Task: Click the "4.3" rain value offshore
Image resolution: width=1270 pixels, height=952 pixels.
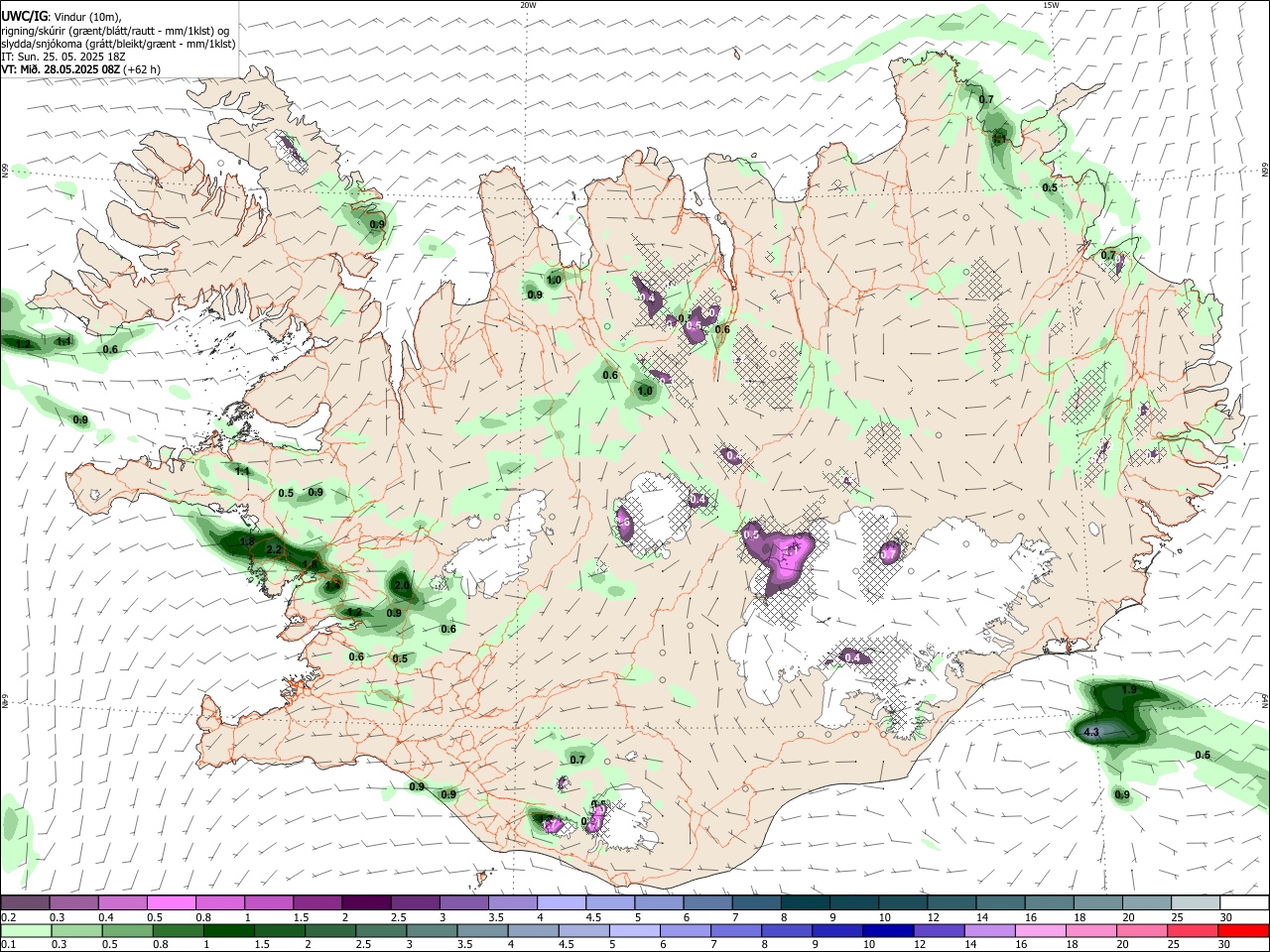Action: click(1091, 733)
